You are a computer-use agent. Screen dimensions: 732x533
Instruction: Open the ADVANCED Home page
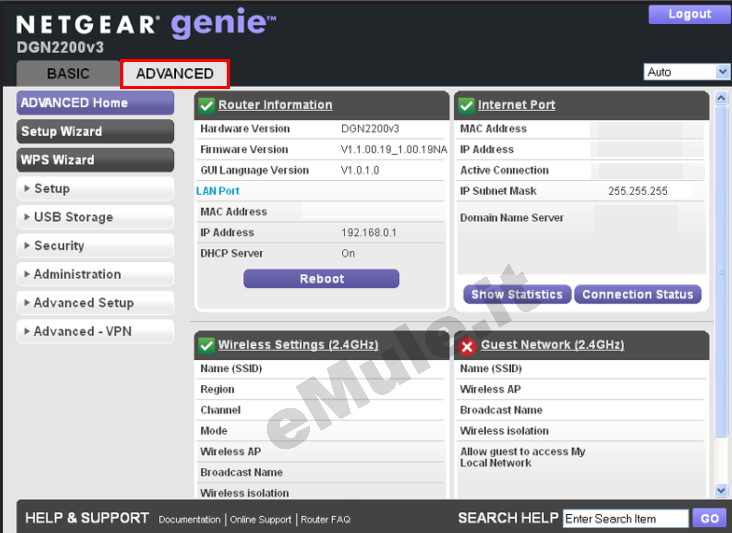point(95,103)
